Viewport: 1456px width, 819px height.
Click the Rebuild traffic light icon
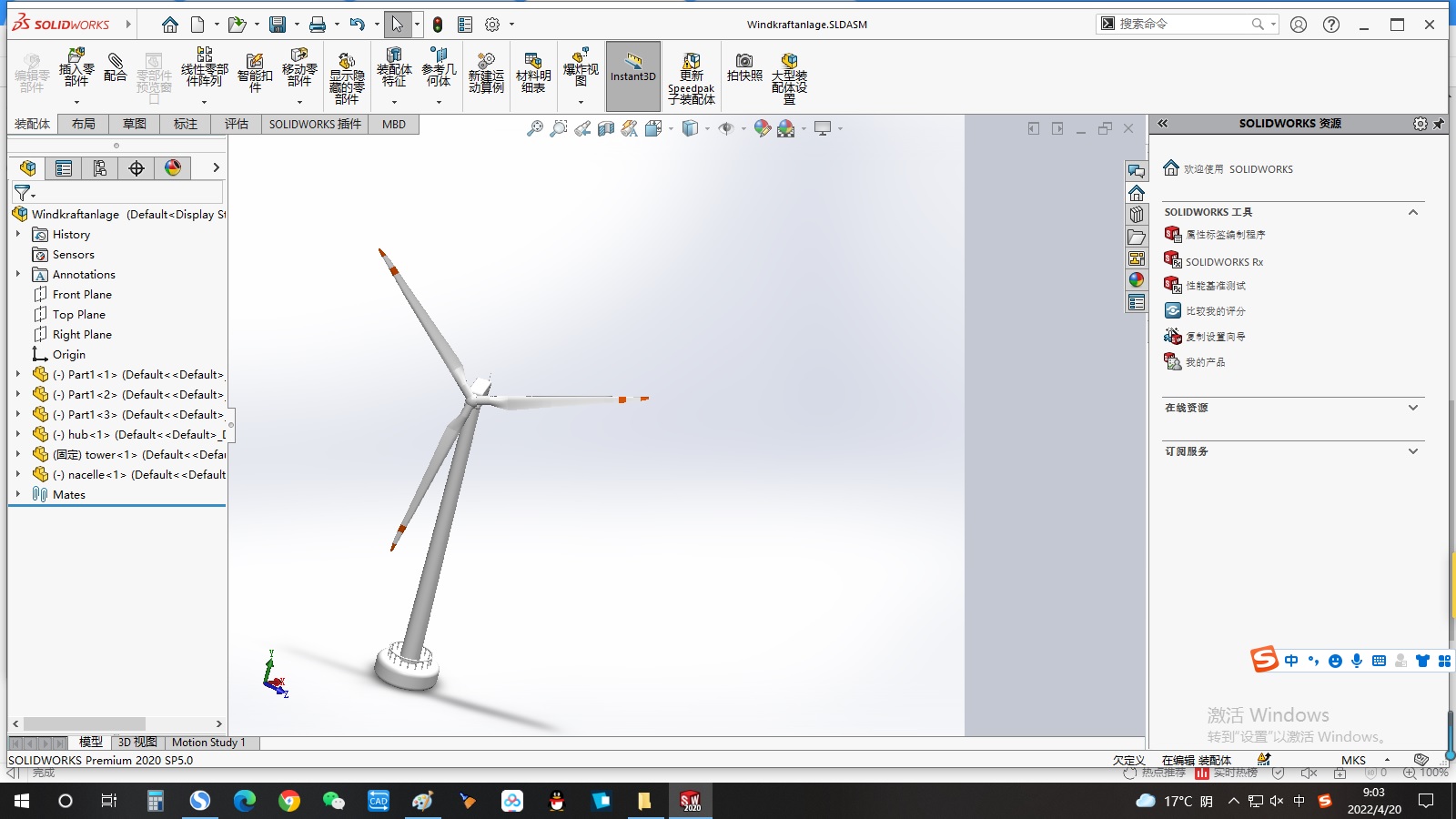438,25
